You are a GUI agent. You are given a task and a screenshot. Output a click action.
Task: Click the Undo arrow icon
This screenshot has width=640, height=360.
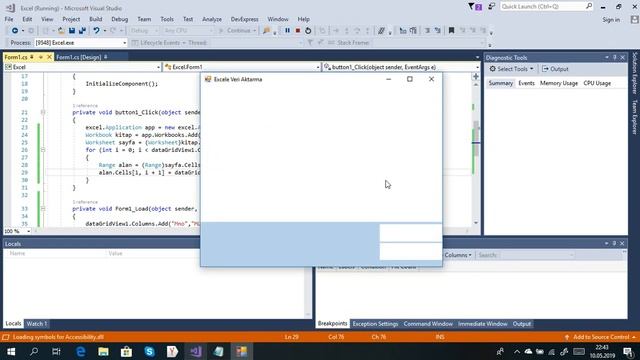96,31
